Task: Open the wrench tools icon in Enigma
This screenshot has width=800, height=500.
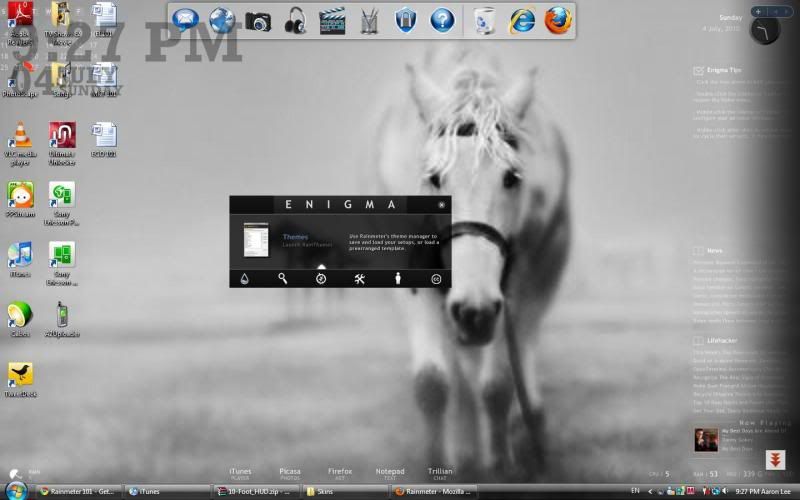Action: pyautogui.click(x=359, y=279)
